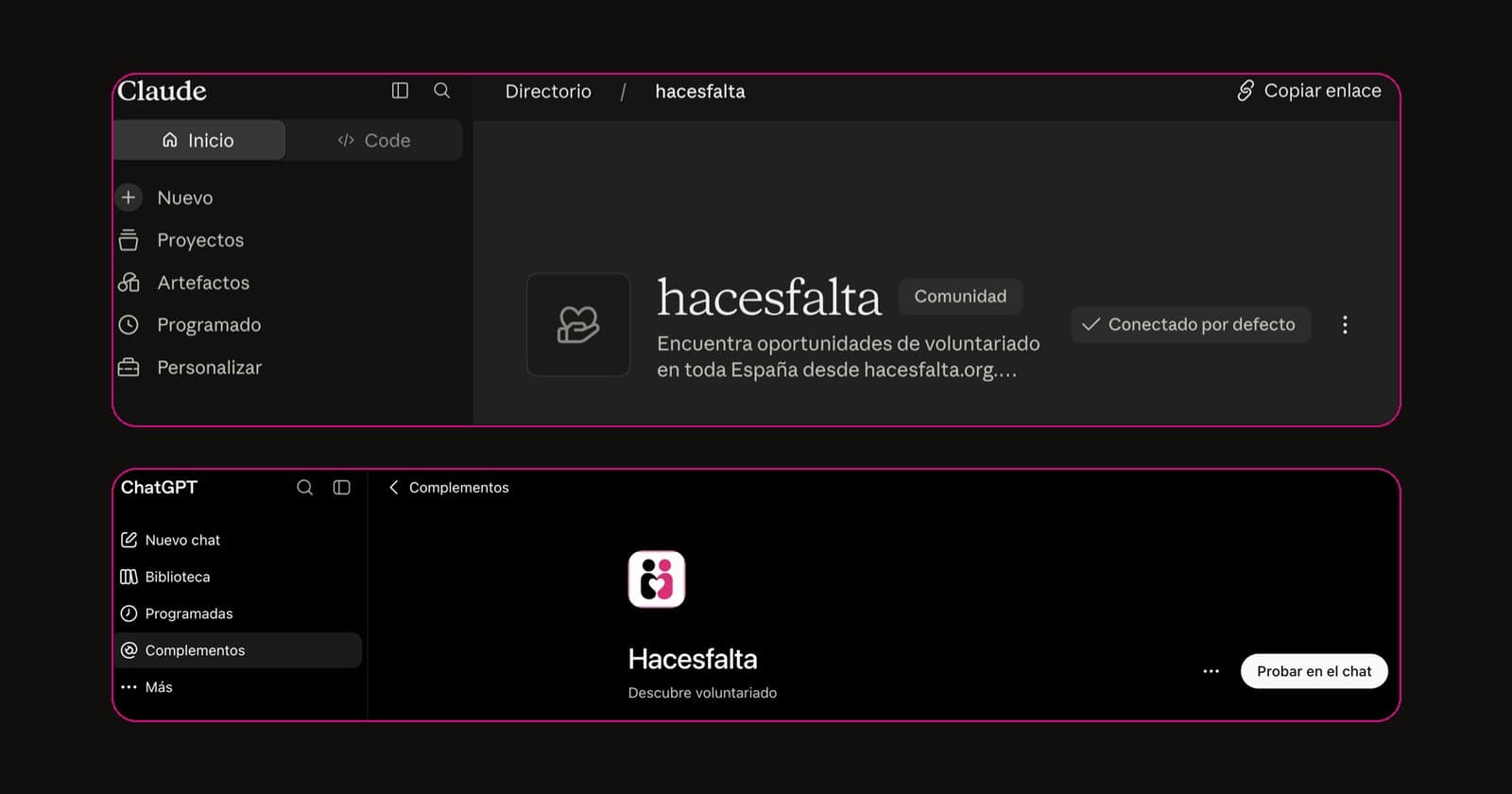Click the hacesfalta connector description text
1512x794 pixels.
pos(848,356)
